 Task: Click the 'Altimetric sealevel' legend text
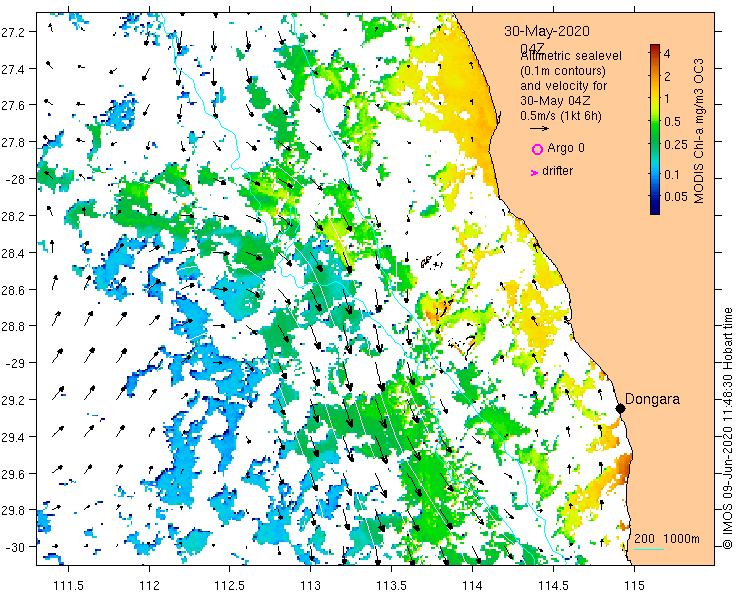[x=571, y=56]
